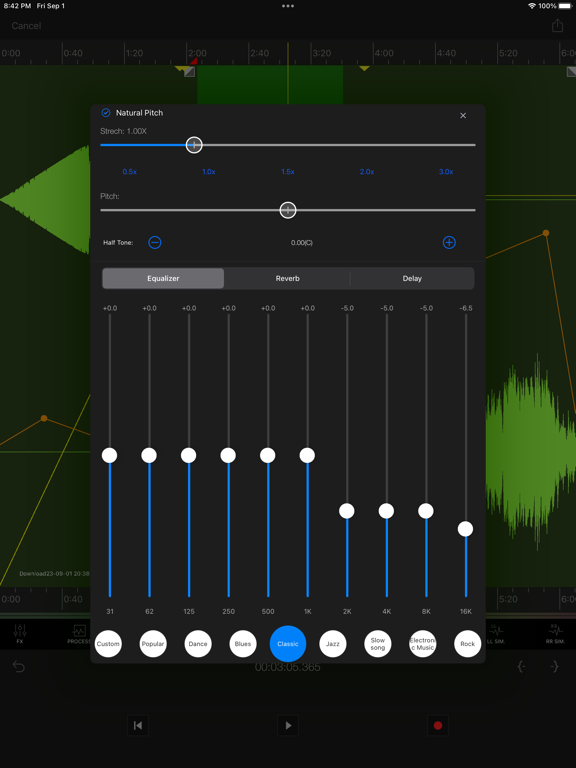Click the 0.00(C) half tone value

pos(302,243)
